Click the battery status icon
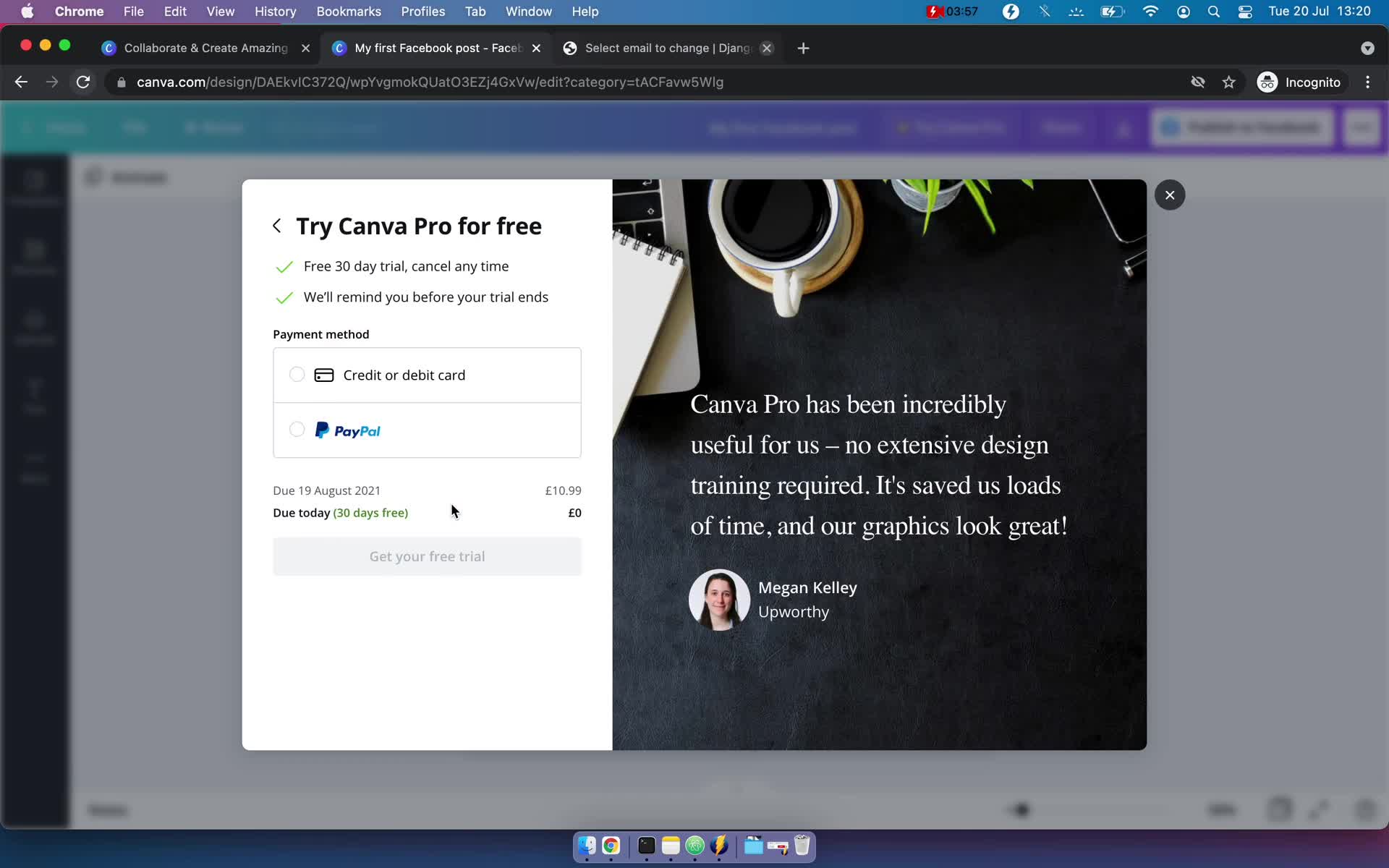Screen dimensions: 1389x868 (1112, 12)
